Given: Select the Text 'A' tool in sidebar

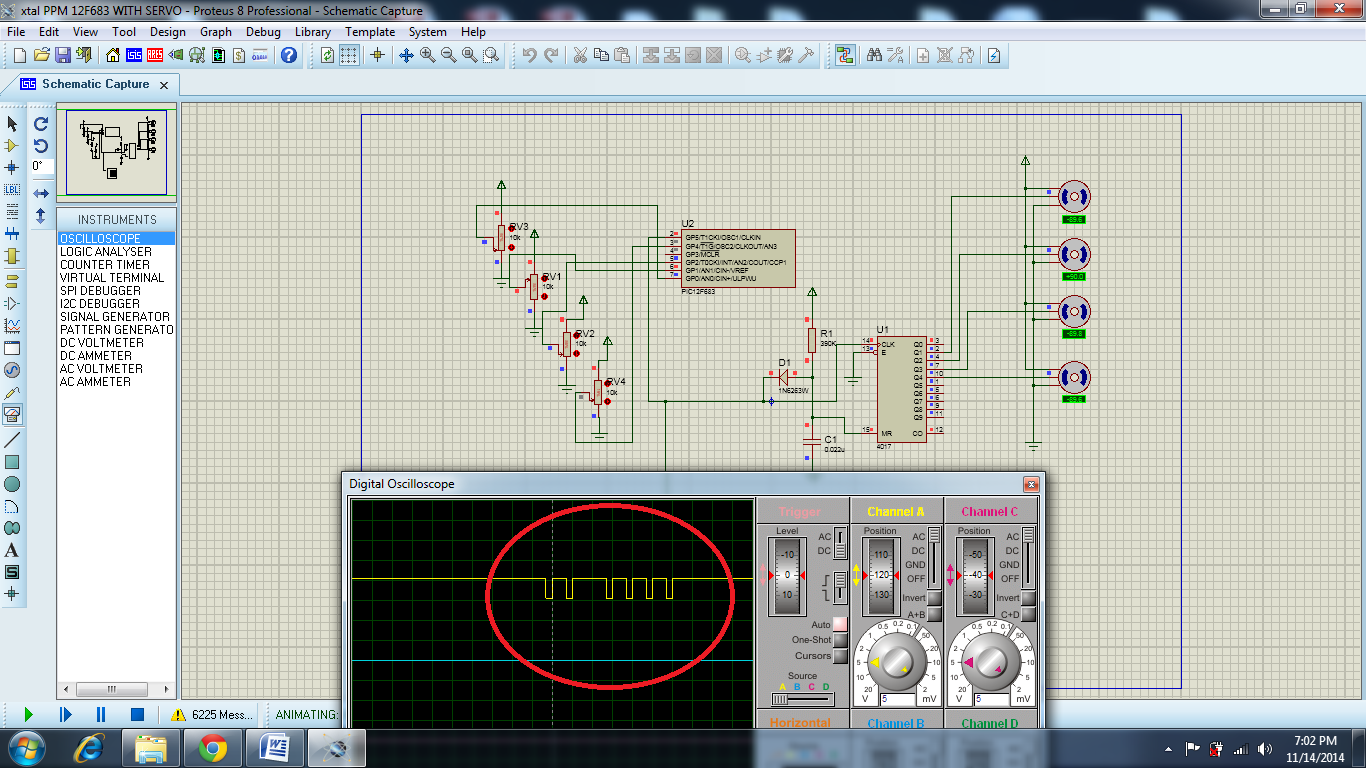Looking at the screenshot, I should click(x=12, y=551).
